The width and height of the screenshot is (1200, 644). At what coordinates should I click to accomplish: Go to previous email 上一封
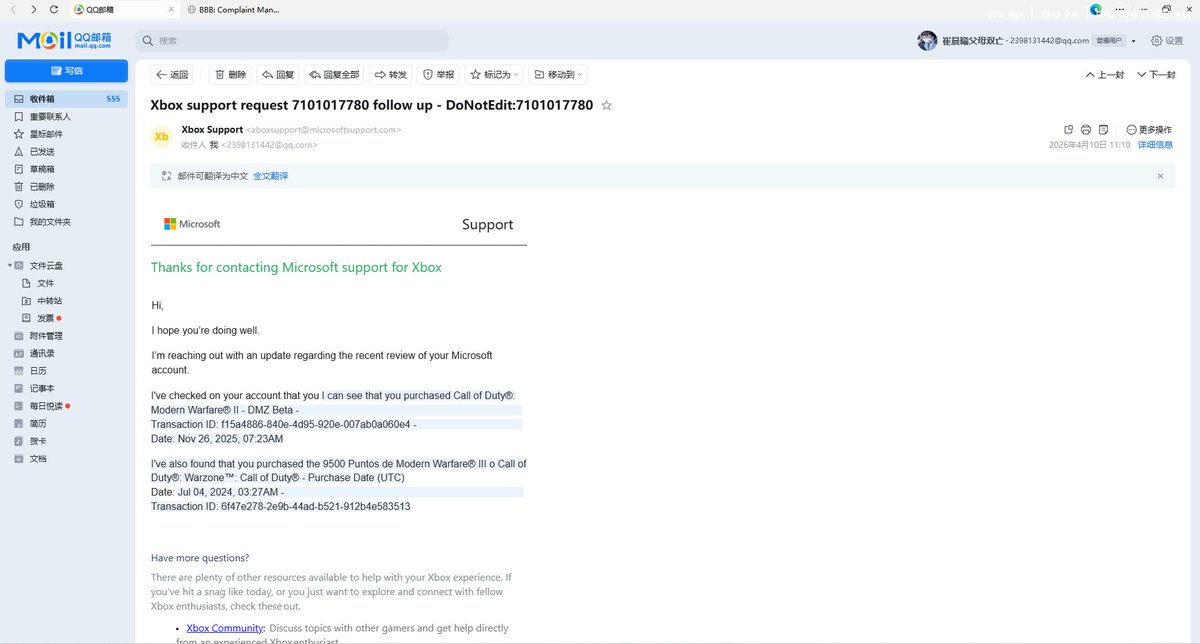1104,75
